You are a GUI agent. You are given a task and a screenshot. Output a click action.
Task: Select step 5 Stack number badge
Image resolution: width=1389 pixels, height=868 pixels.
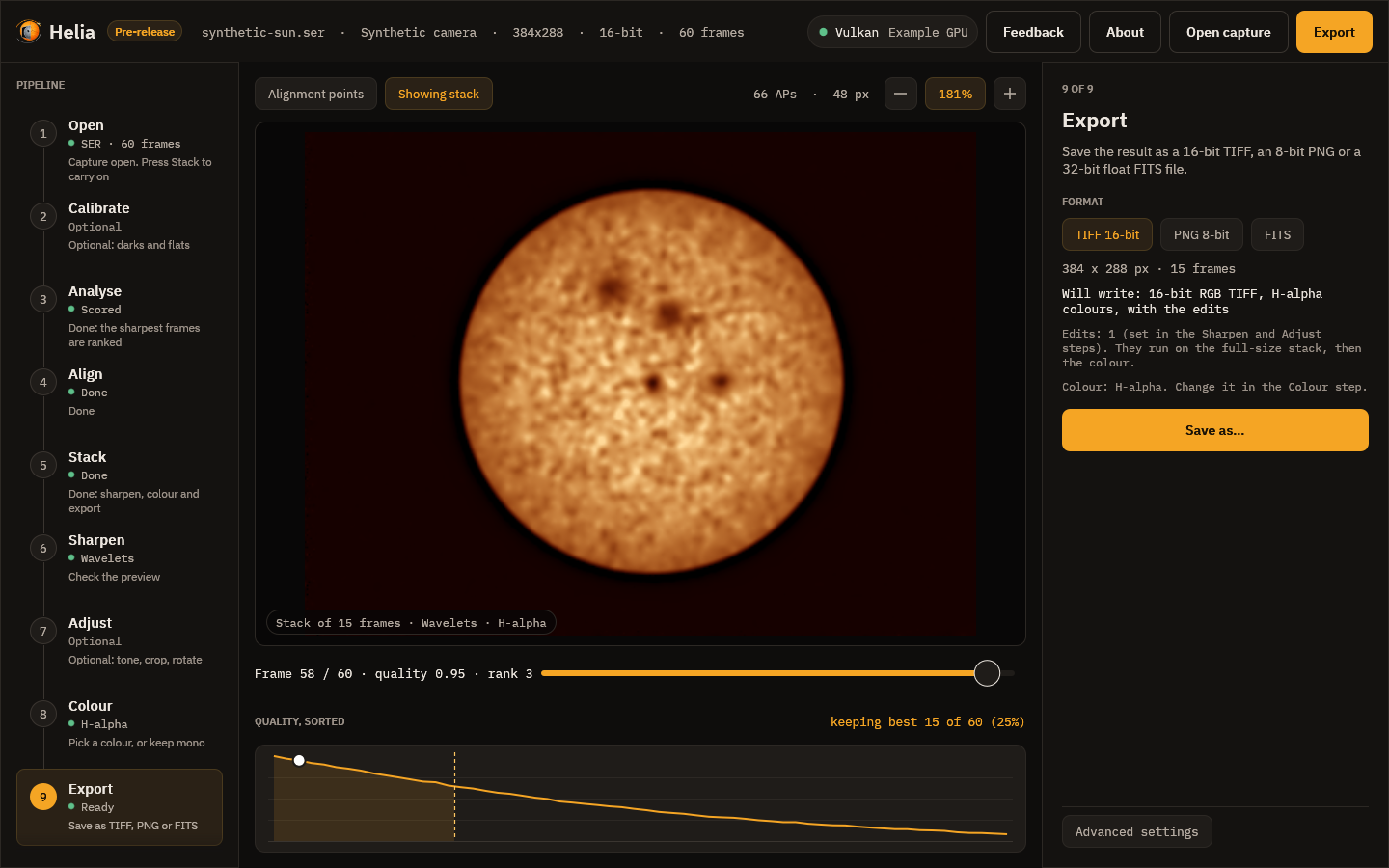(43, 465)
